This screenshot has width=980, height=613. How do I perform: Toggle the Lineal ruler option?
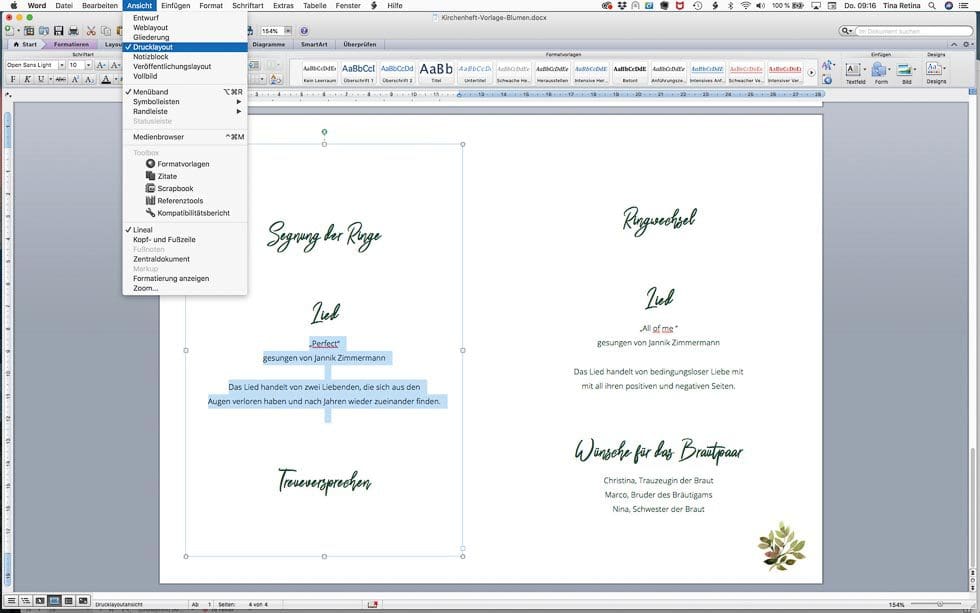[143, 230]
